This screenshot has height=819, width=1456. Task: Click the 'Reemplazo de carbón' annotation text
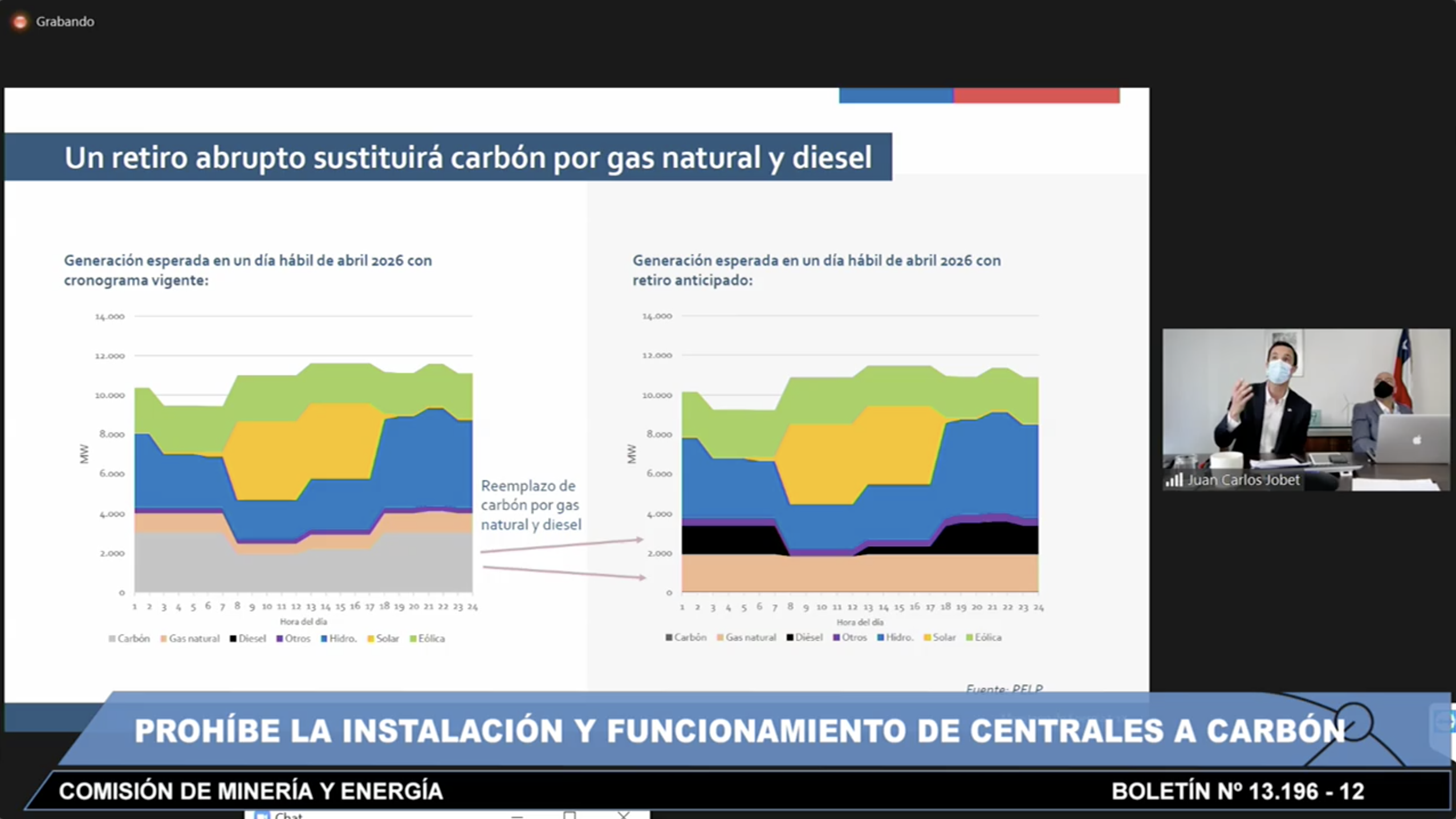[531, 505]
